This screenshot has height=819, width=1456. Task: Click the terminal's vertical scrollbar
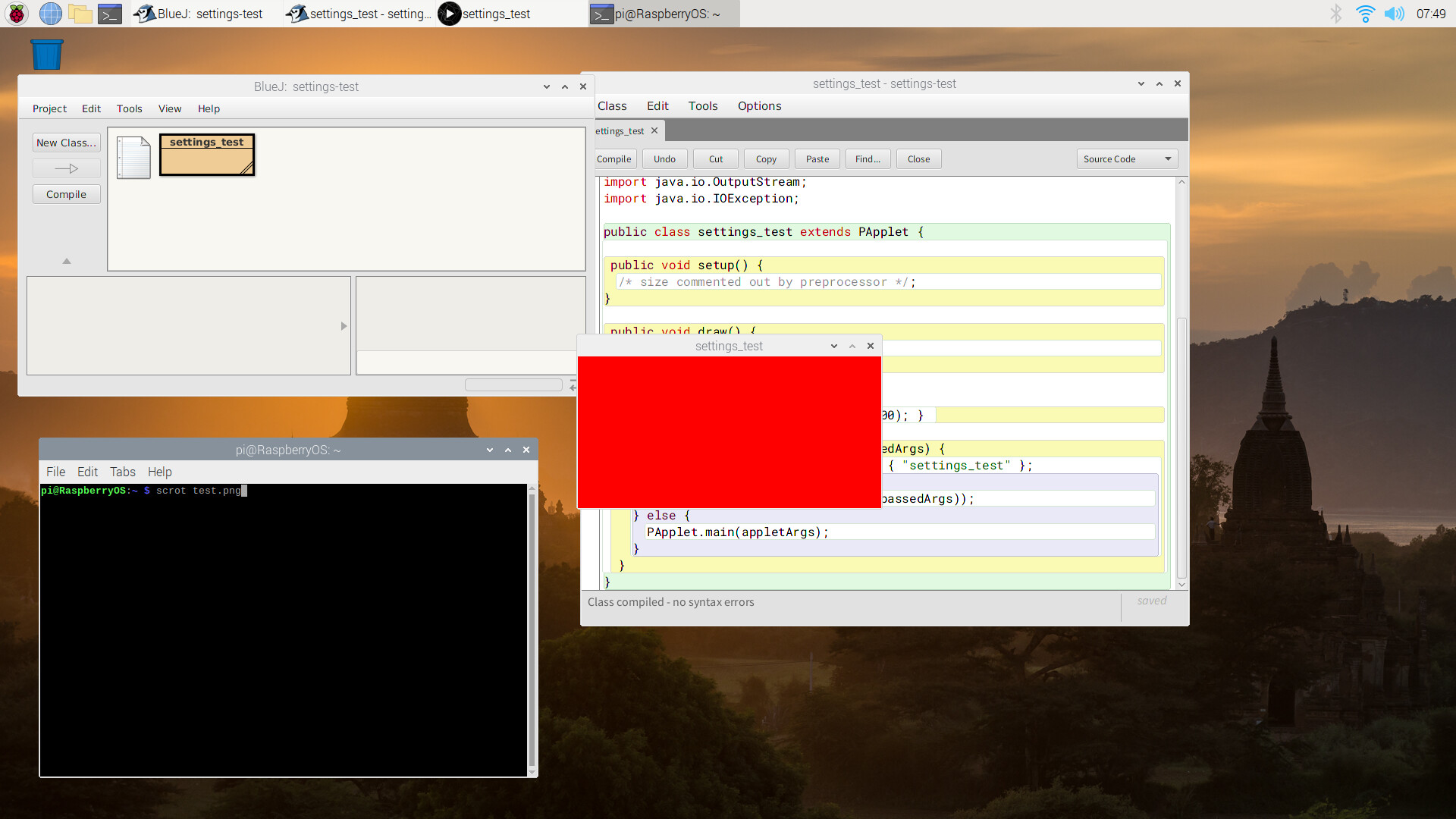[532, 629]
